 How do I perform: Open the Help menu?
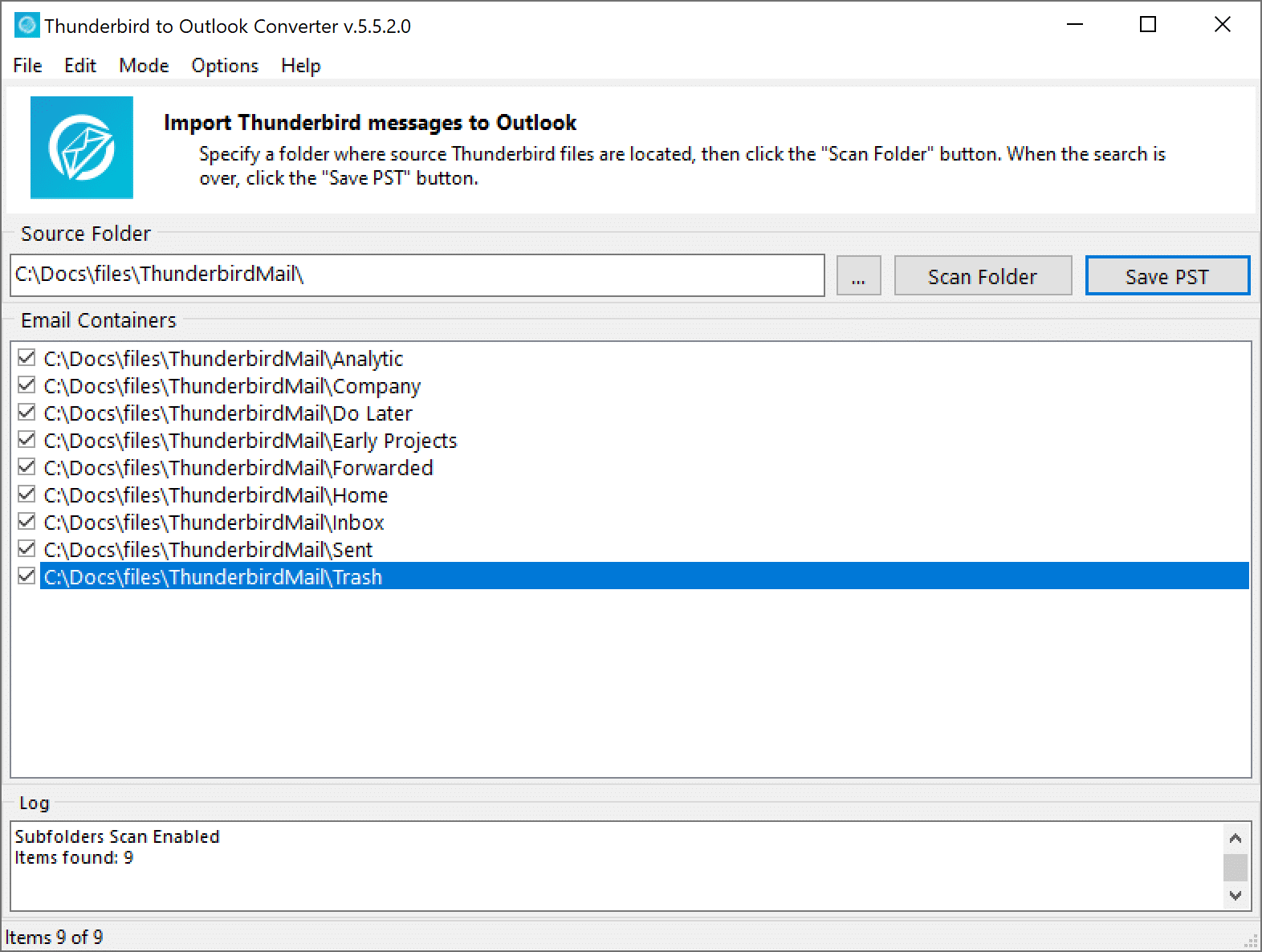[300, 66]
